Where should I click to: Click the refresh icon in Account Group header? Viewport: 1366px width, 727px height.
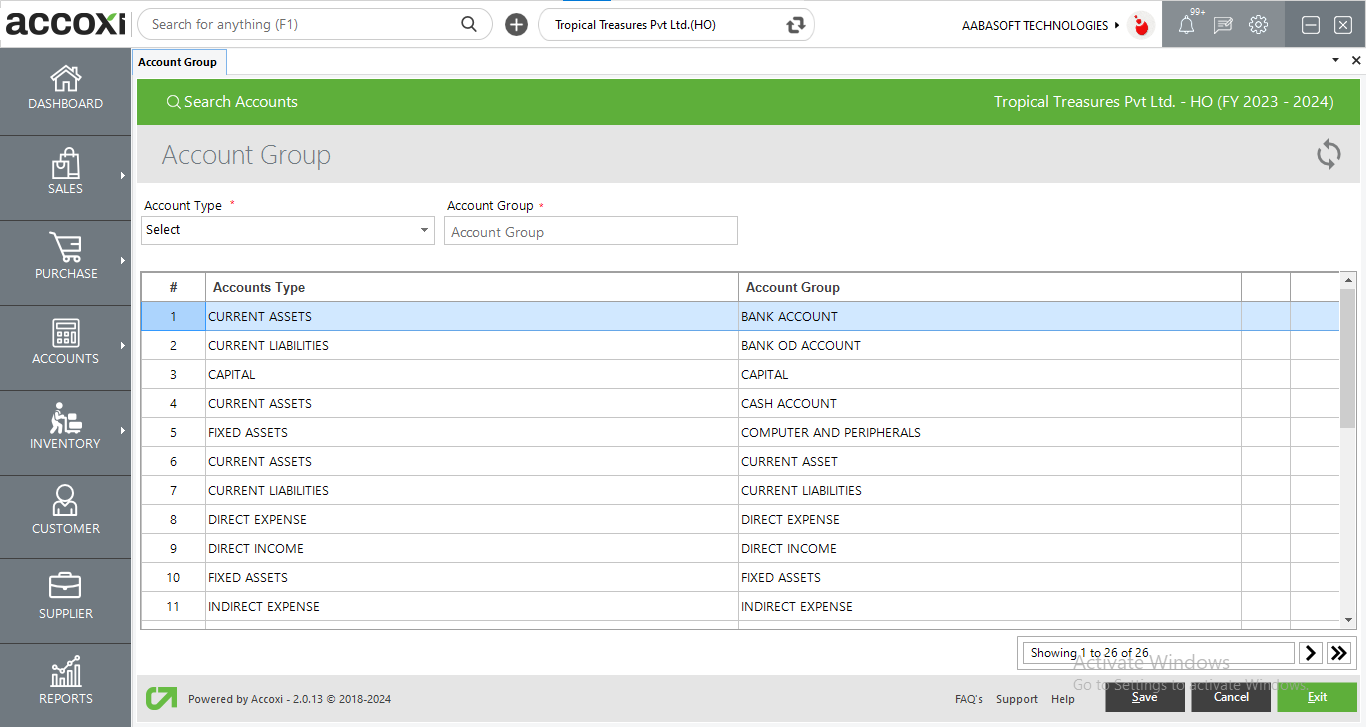pos(1328,154)
